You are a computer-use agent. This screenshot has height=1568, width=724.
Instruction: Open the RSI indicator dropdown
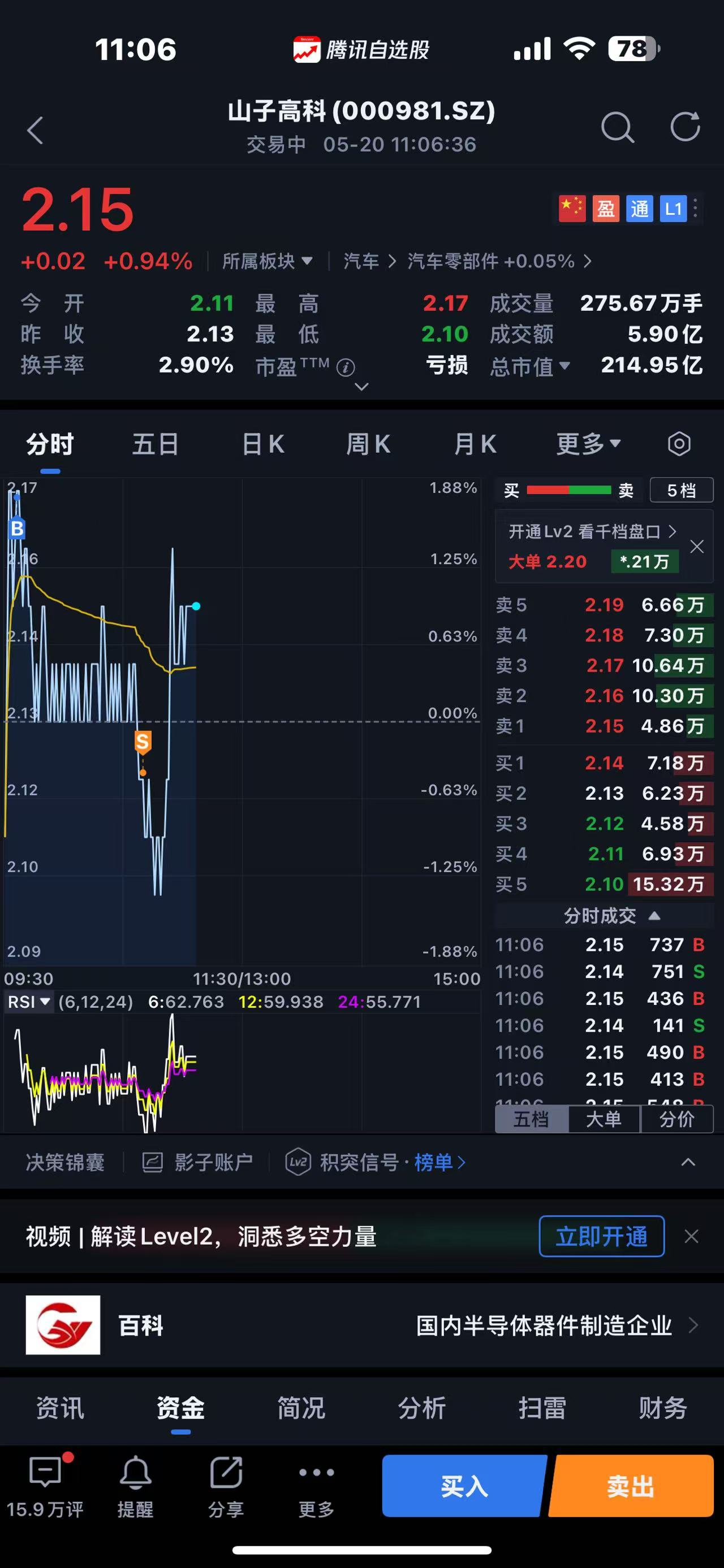tap(29, 1001)
